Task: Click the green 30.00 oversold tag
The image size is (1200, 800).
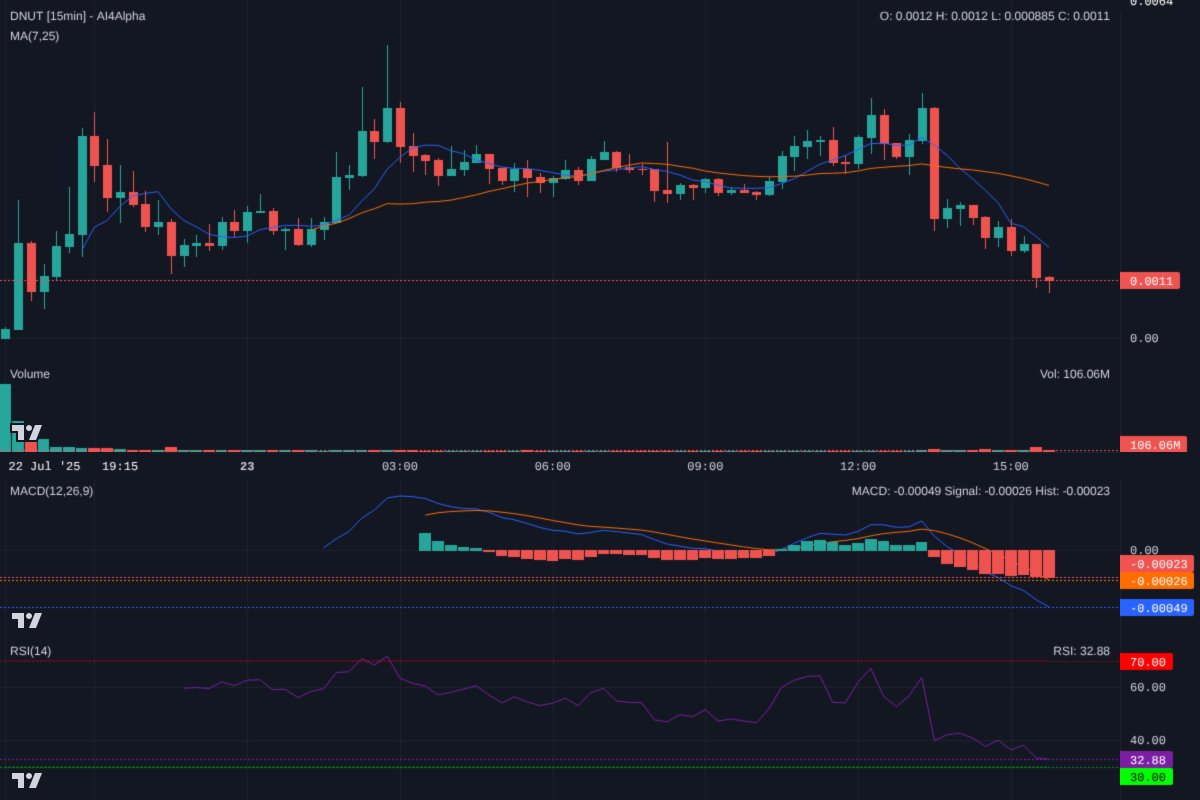Action: (1147, 777)
